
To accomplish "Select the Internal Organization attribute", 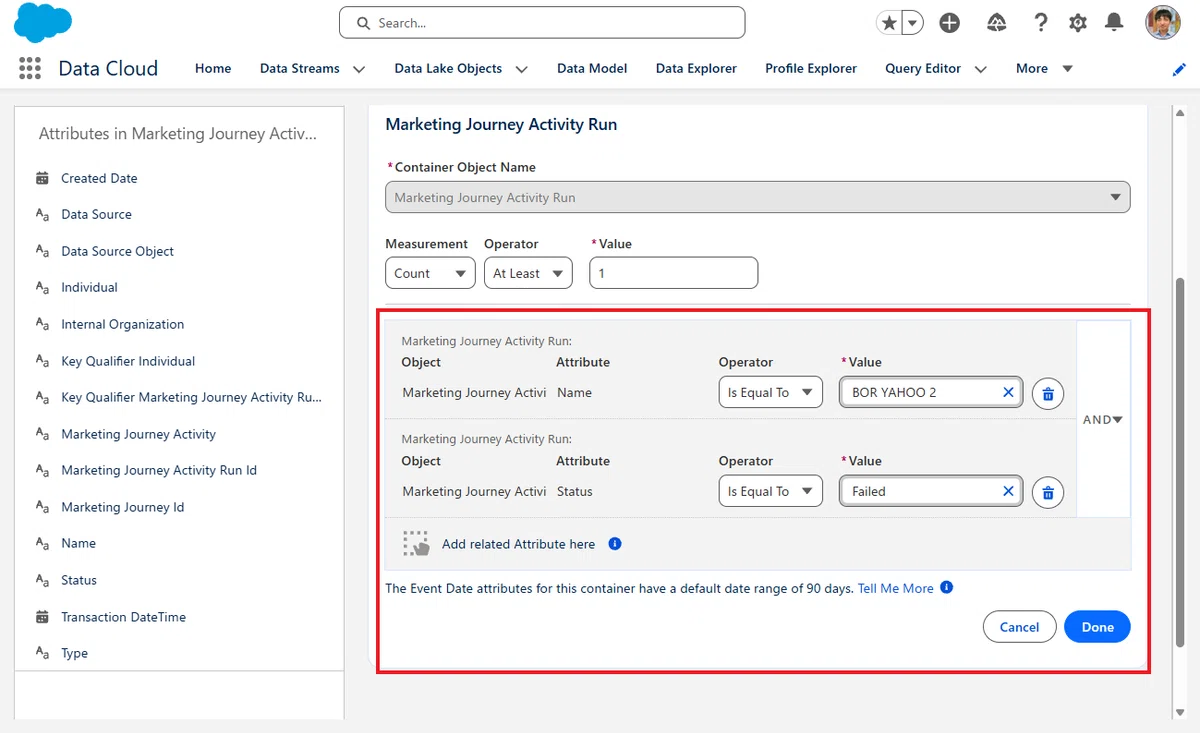I will point(122,324).
